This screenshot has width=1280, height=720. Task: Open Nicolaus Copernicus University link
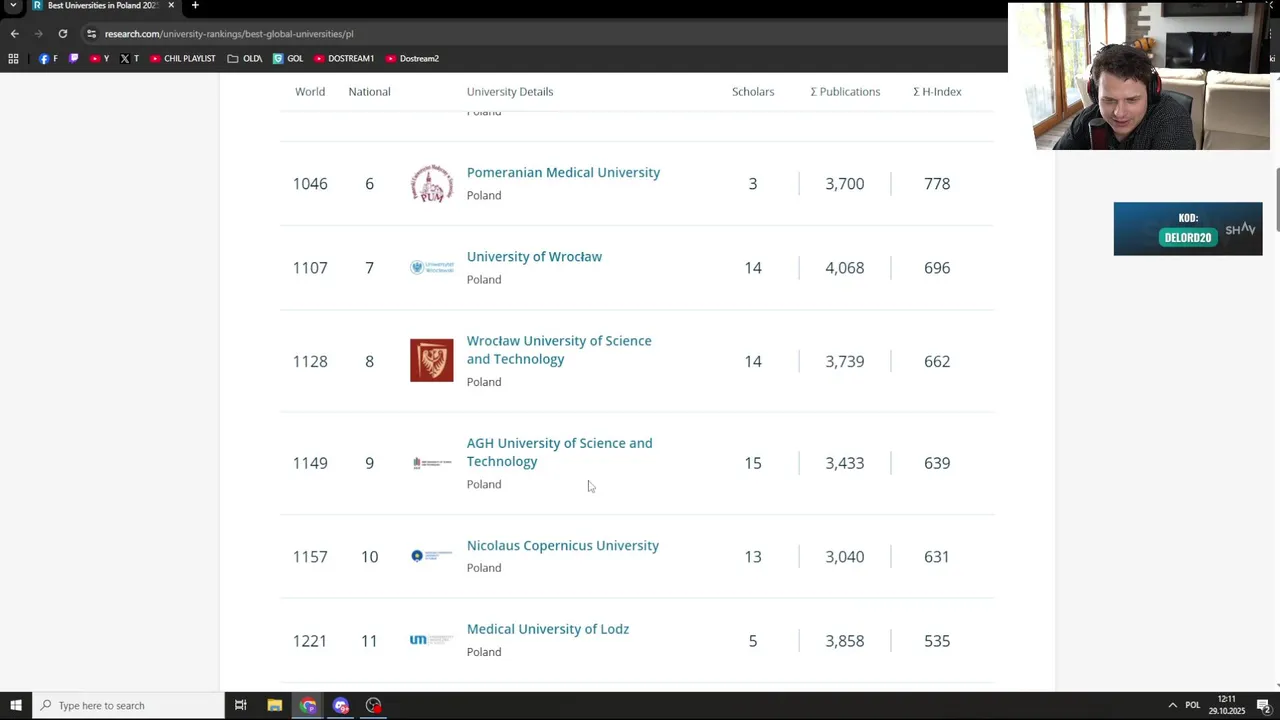coord(562,545)
